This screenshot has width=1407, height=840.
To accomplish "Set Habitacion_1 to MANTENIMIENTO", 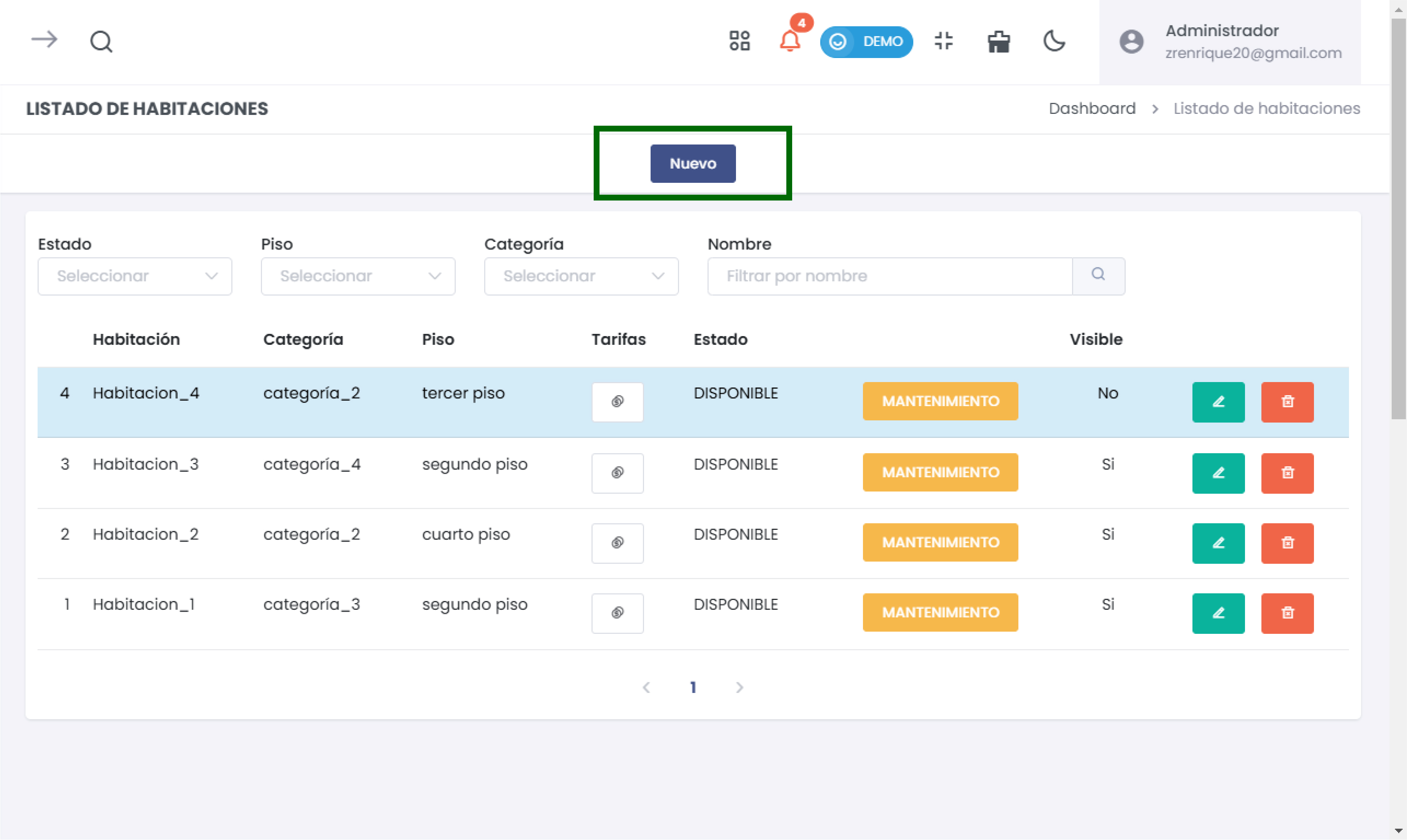I will click(x=940, y=612).
